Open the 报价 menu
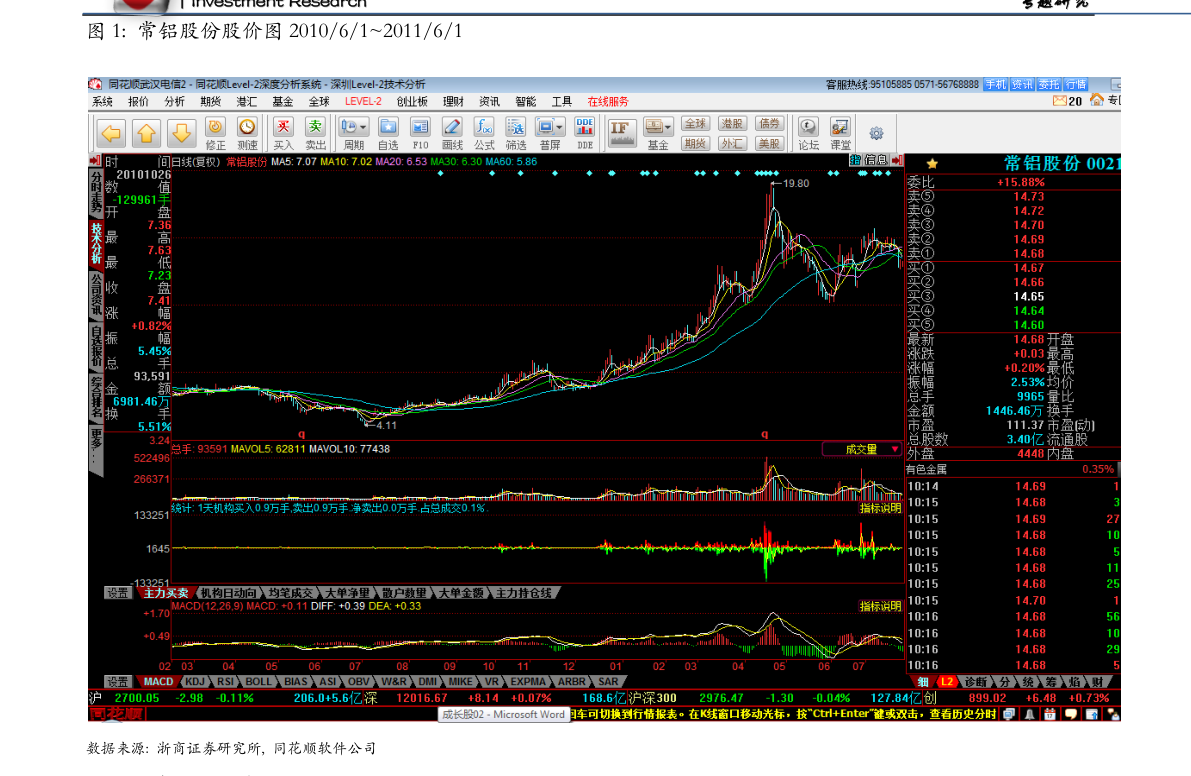This screenshot has width=1191, height=776. [x=138, y=102]
